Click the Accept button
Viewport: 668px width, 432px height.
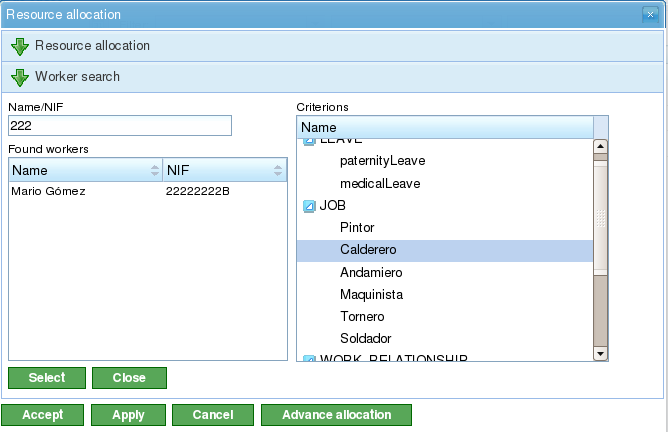click(42, 415)
